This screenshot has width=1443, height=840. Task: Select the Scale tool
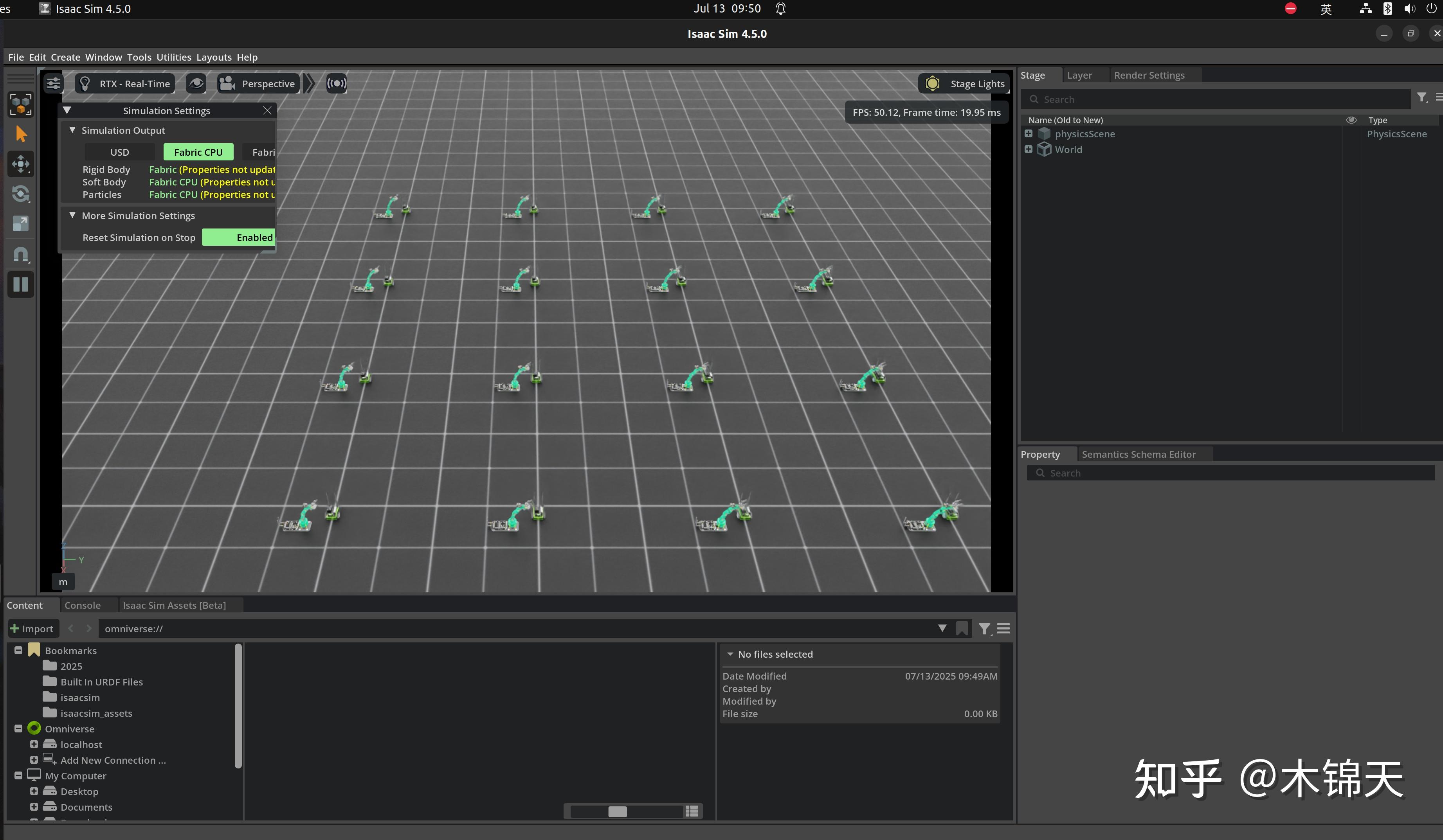21,224
